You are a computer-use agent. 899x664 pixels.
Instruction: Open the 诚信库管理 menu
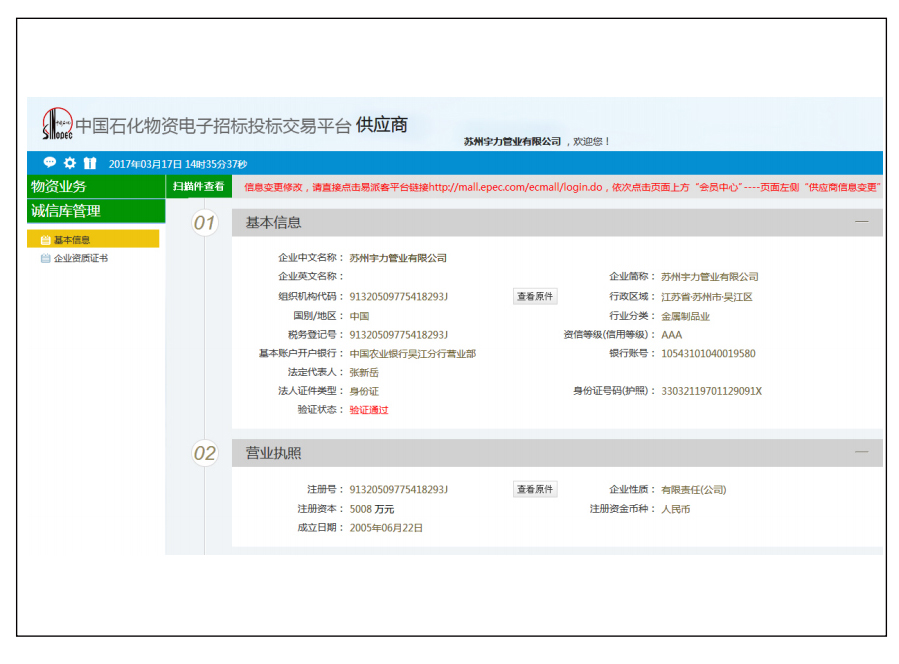tap(96, 211)
